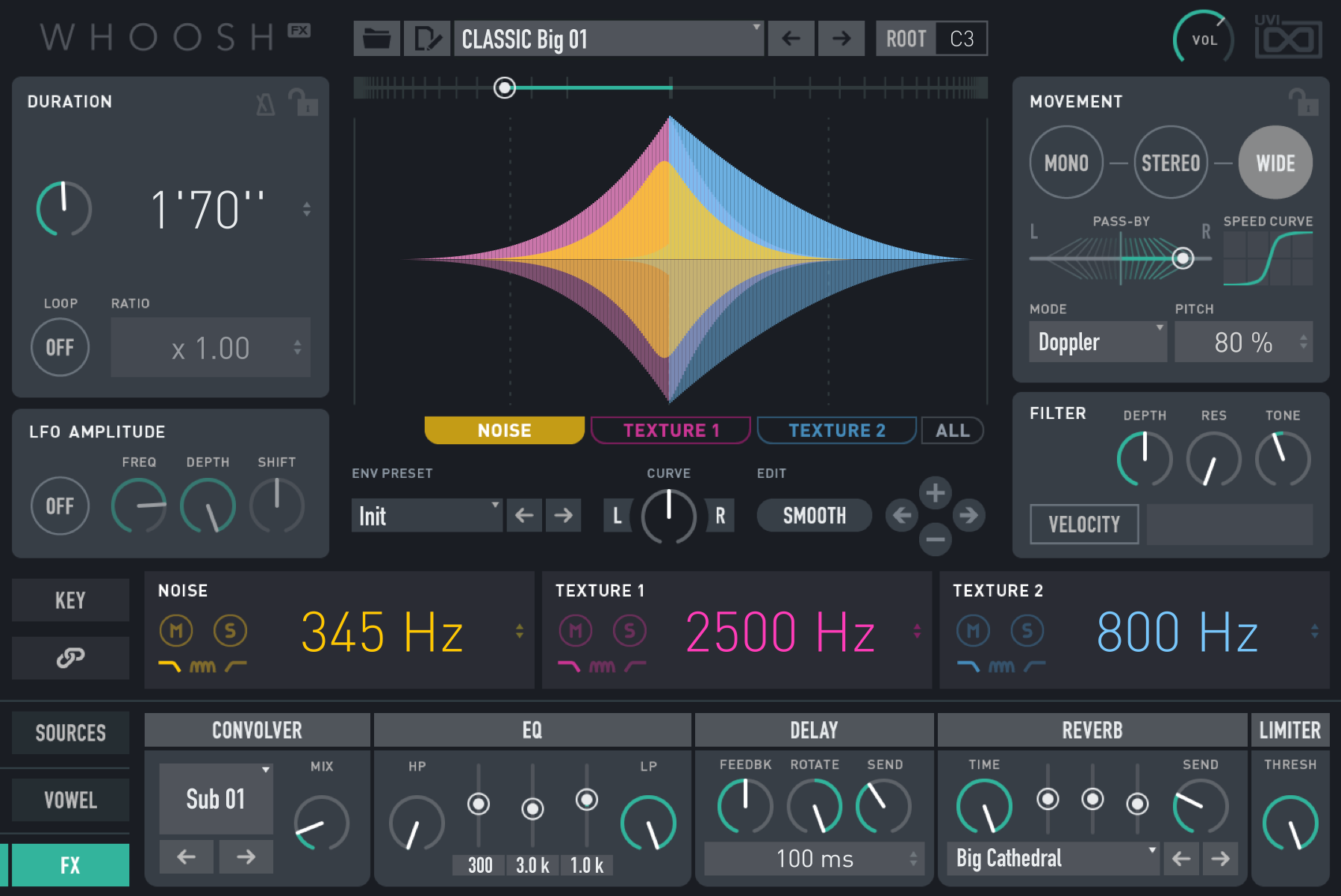Viewport: 1341px width, 896px height.
Task: Click the SMOOTH edit button
Action: point(814,515)
